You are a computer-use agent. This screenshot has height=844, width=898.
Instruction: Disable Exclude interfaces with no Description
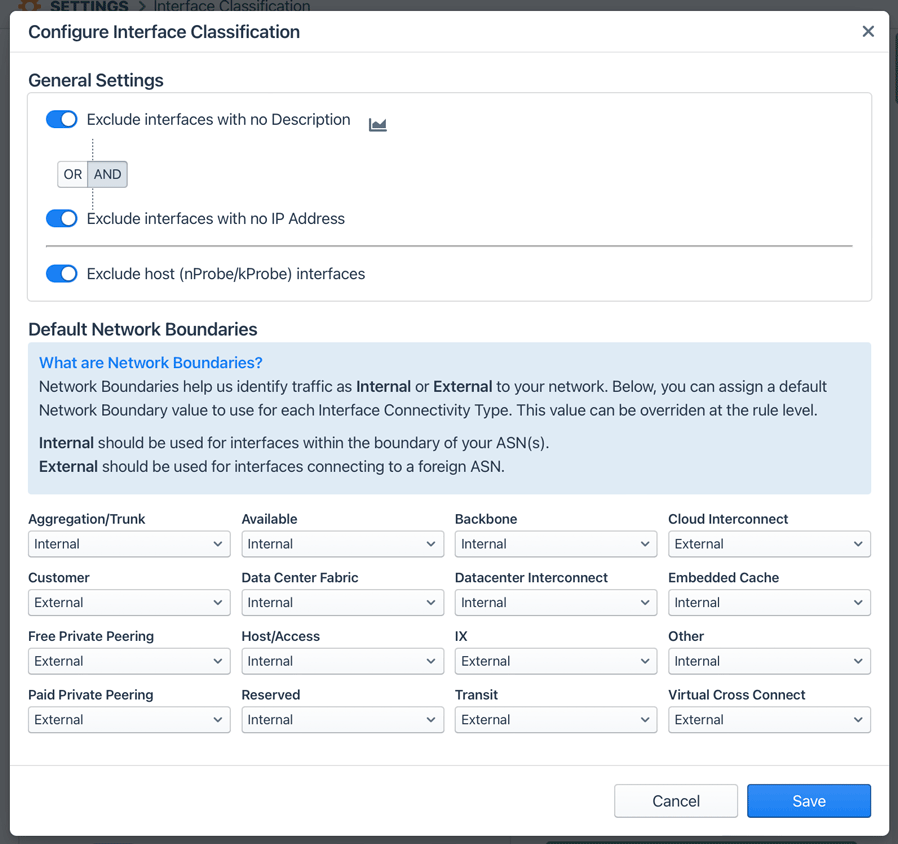coord(61,119)
